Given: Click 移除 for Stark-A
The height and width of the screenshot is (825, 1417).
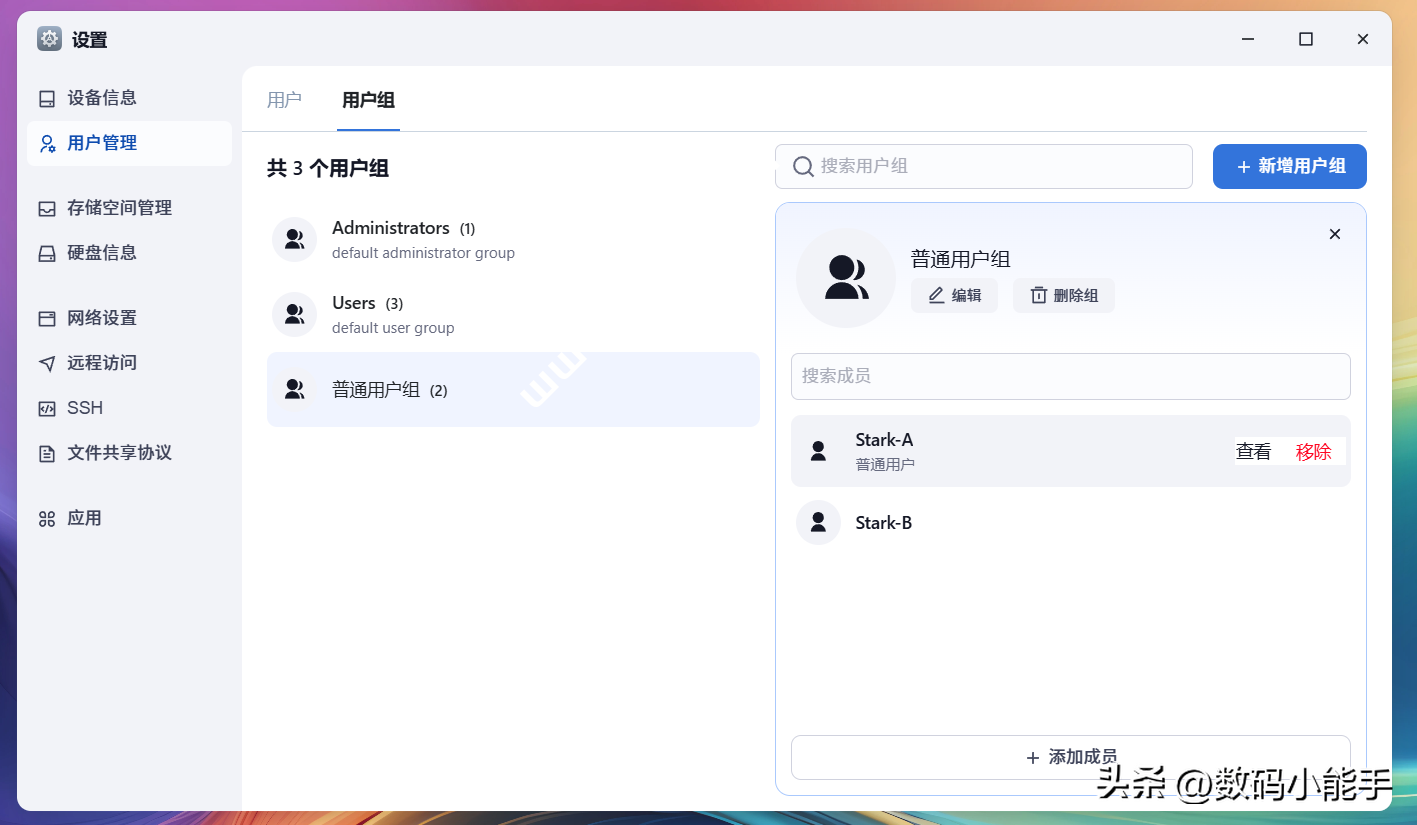Looking at the screenshot, I should 1313,451.
